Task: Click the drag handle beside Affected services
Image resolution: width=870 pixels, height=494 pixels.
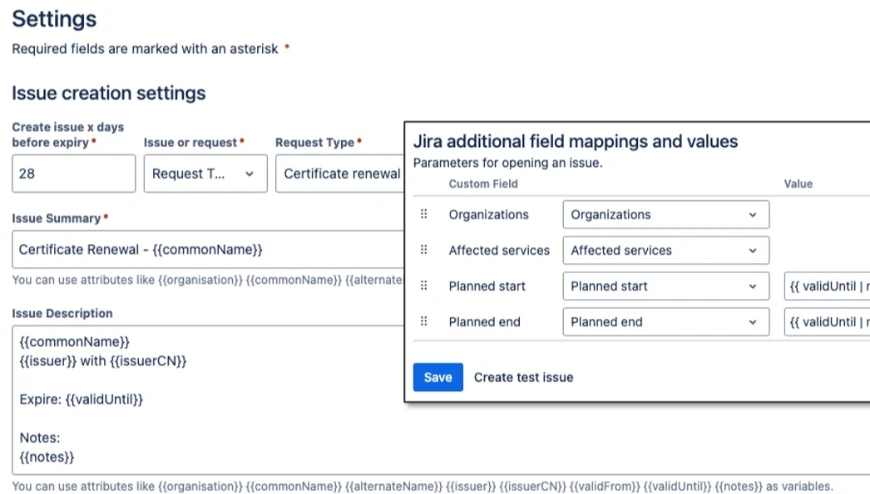Action: click(424, 250)
